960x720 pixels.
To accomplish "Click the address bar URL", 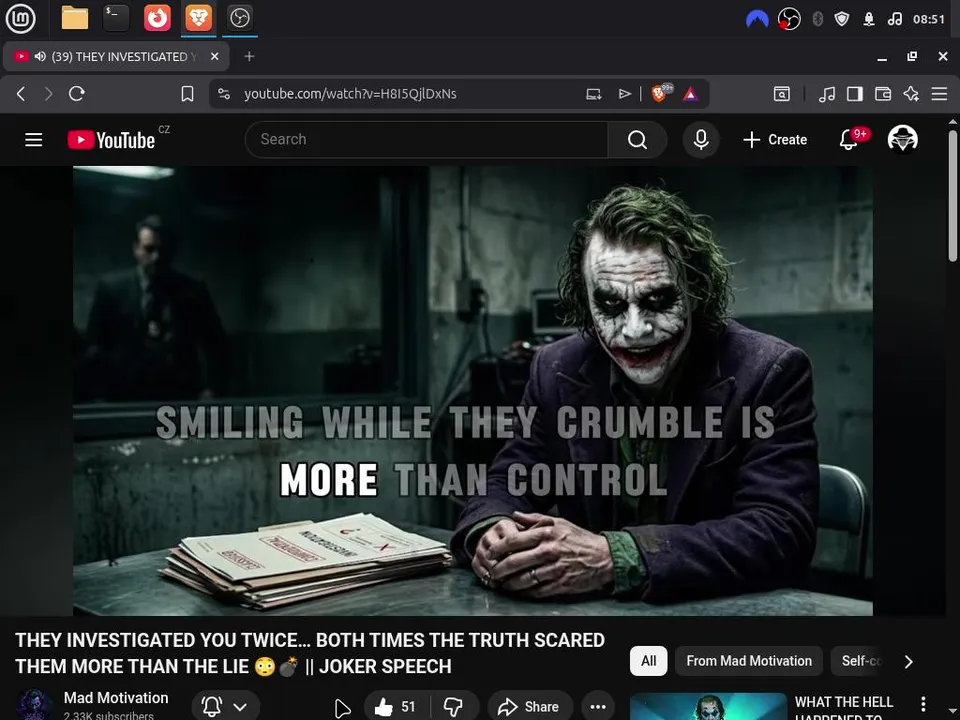I will point(350,94).
